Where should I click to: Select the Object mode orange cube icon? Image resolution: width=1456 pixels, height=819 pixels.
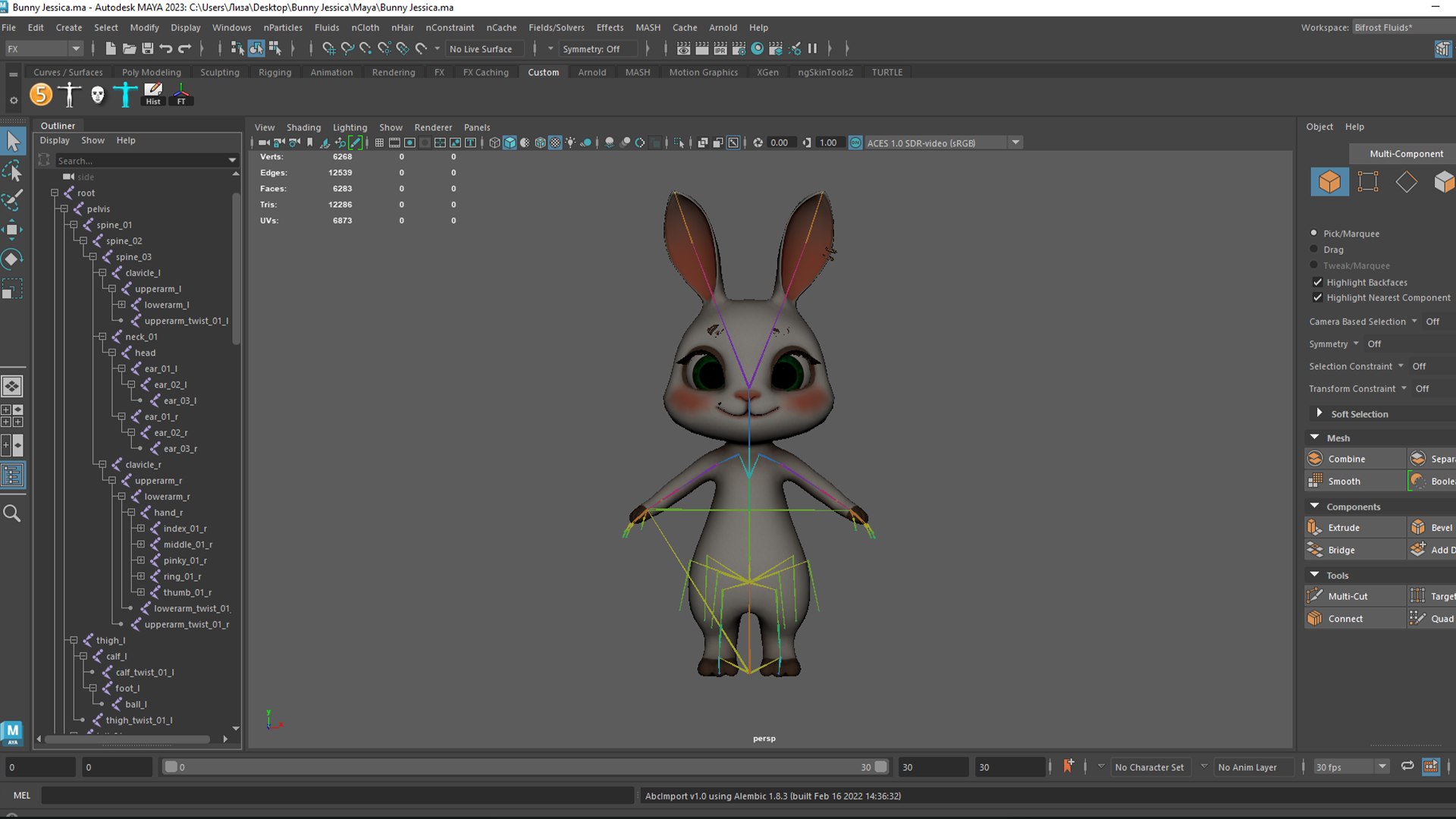coord(1329,182)
